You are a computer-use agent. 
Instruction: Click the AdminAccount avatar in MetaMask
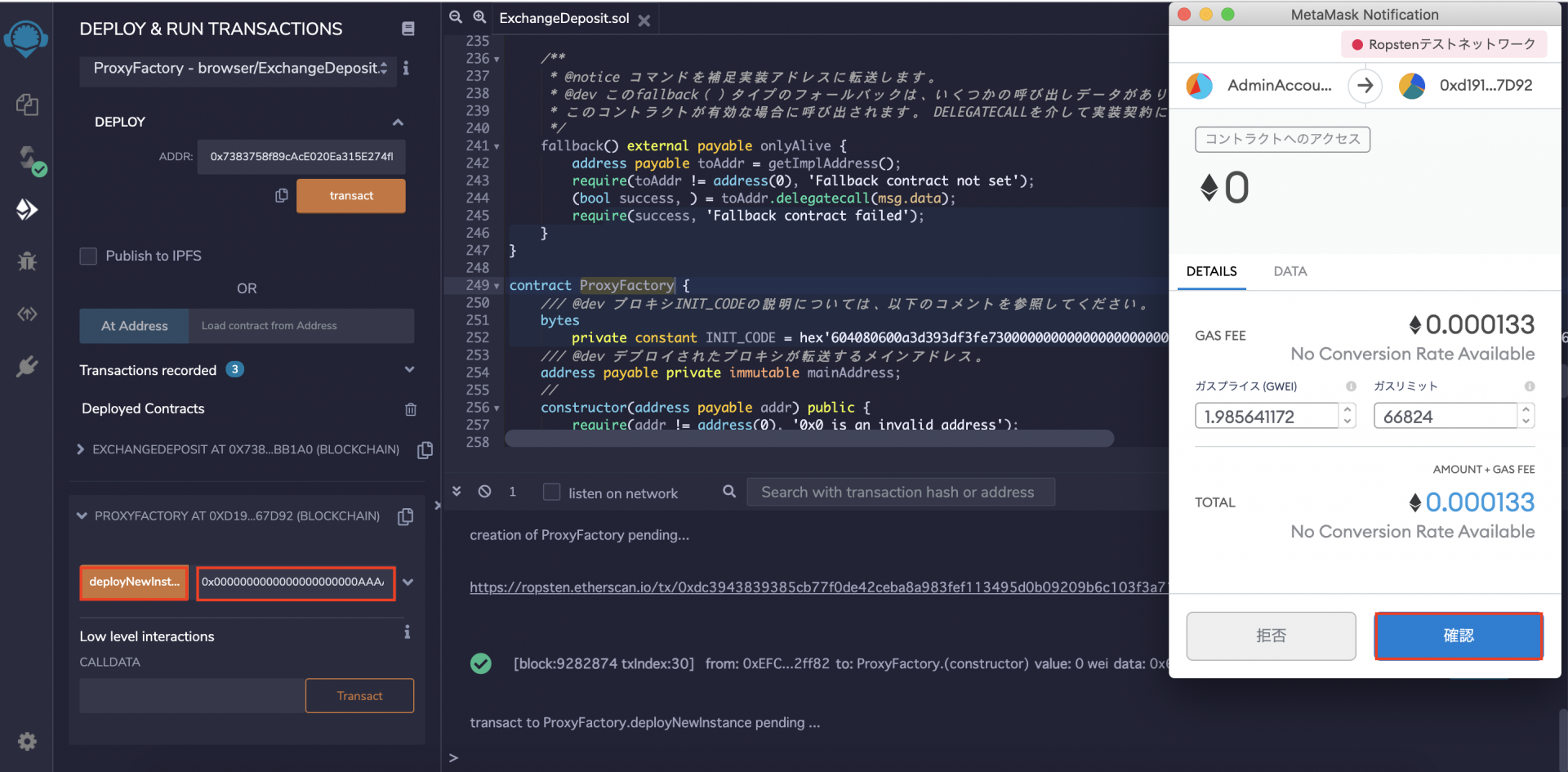[1199, 85]
